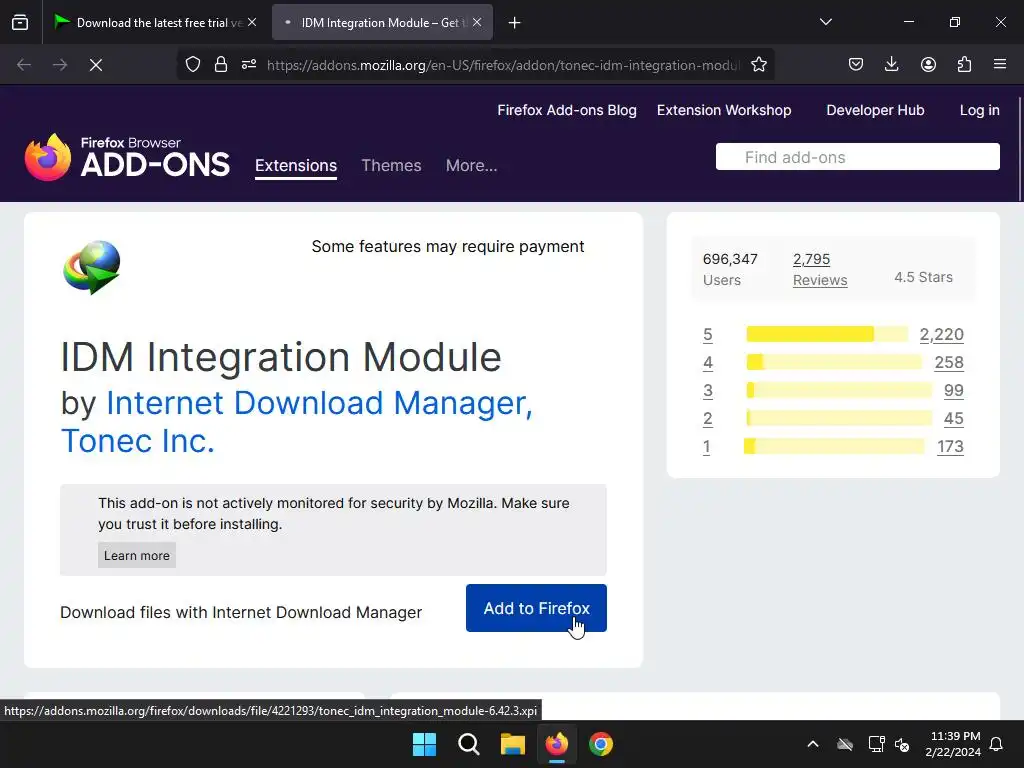Click the forward navigation arrow

click(60, 65)
